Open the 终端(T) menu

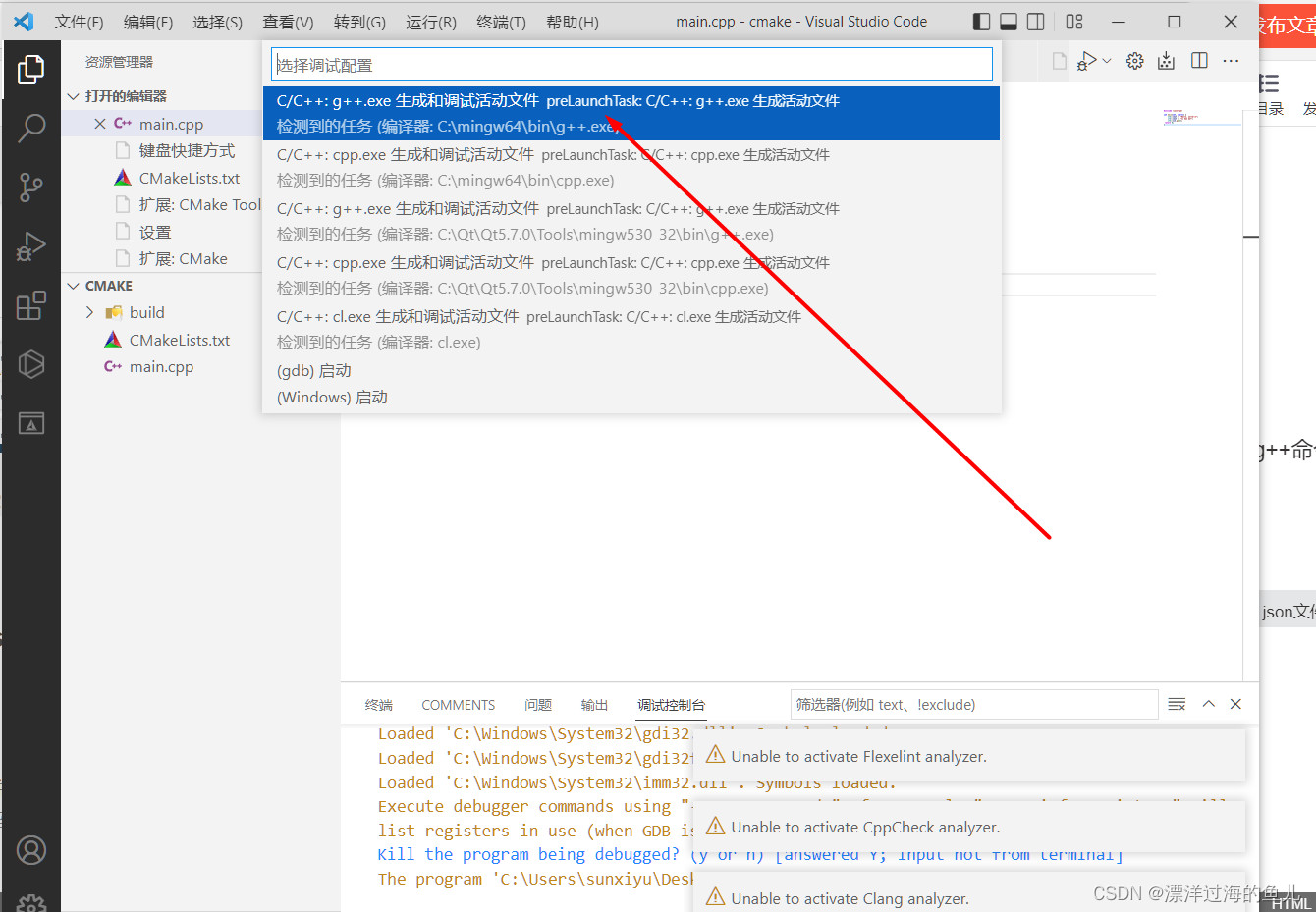[501, 22]
